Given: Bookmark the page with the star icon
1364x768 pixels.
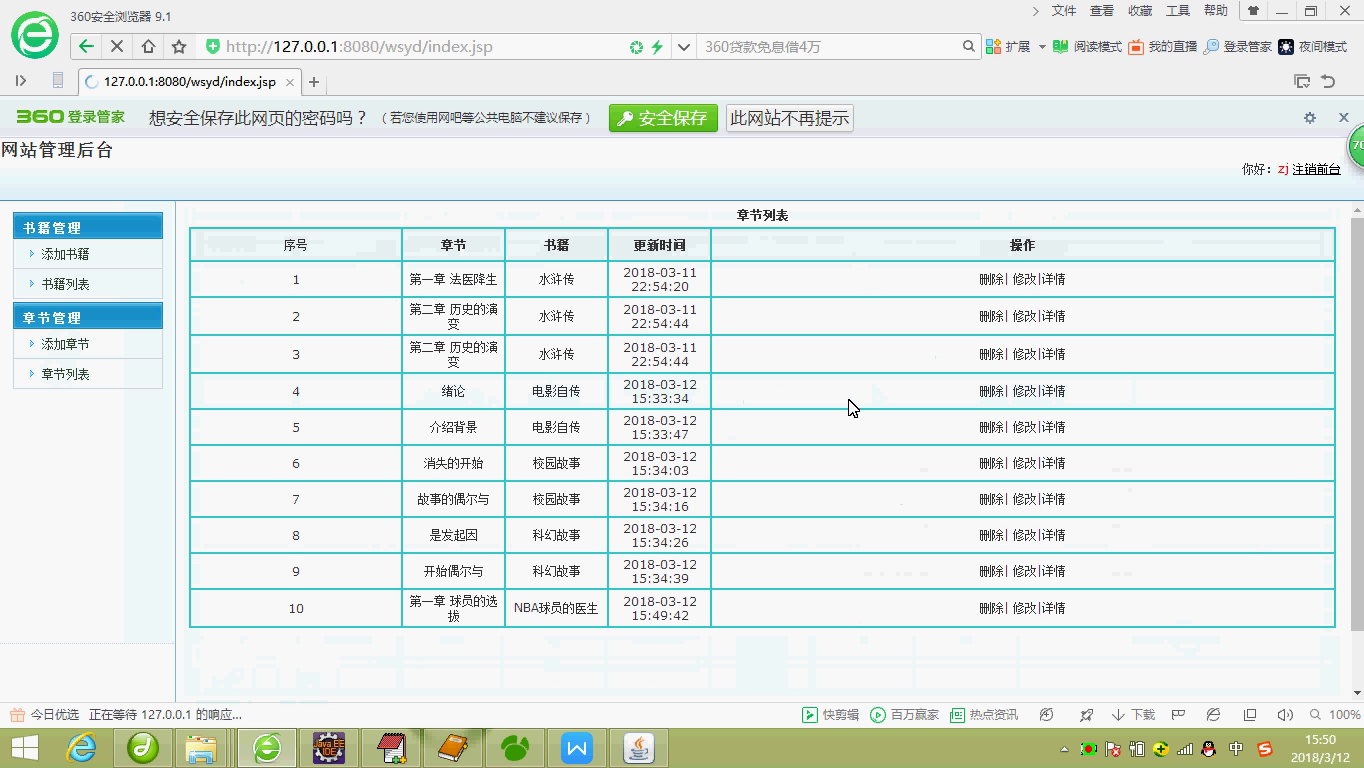Looking at the screenshot, I should (x=179, y=46).
